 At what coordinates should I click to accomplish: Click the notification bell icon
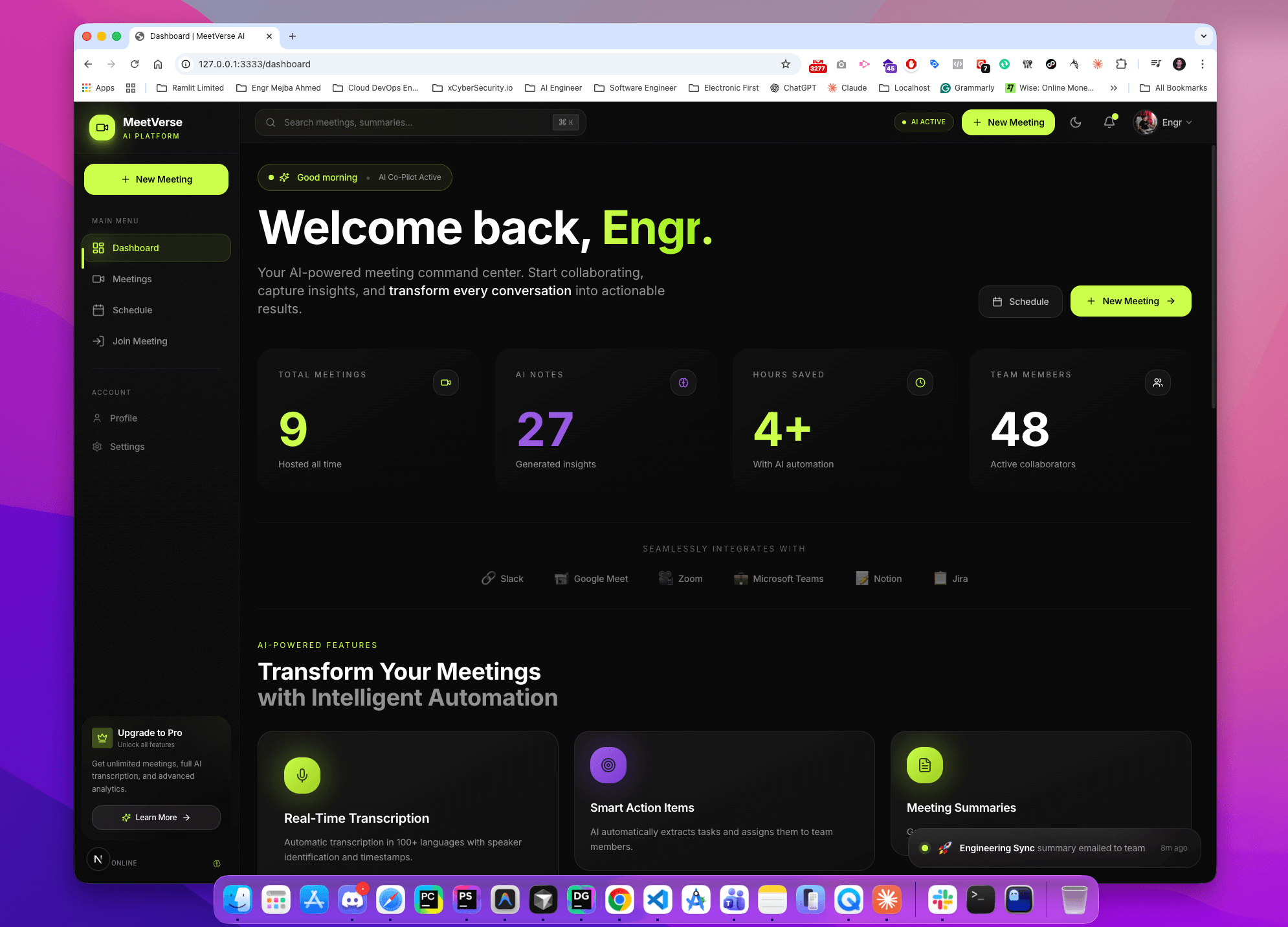tap(1109, 122)
